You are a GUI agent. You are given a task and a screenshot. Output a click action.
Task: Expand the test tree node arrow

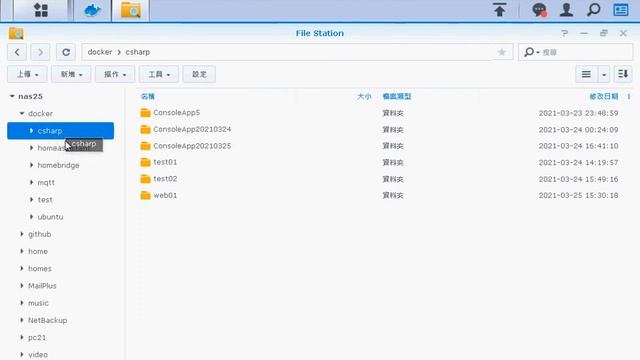31,200
